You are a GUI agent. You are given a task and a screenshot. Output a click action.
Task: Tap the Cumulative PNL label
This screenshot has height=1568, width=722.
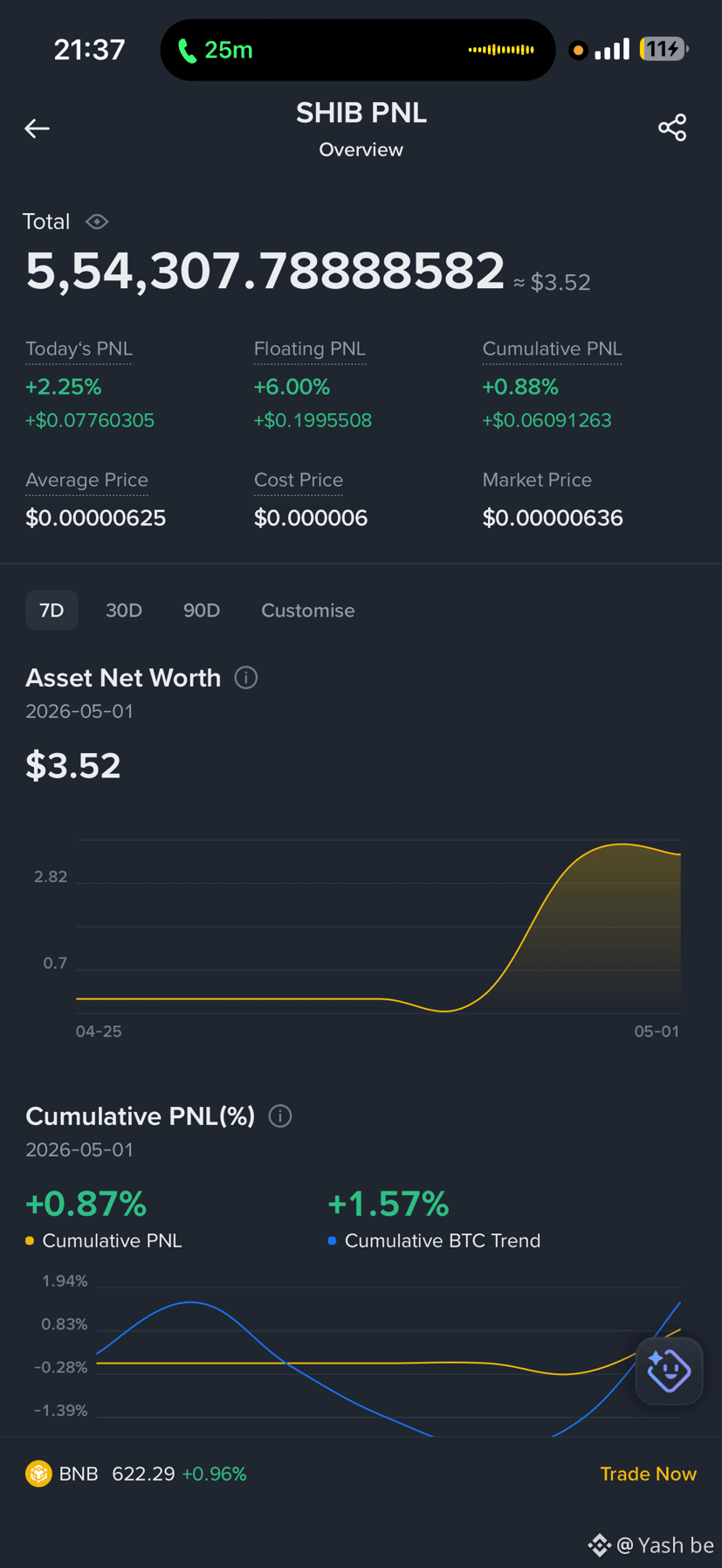coord(553,349)
